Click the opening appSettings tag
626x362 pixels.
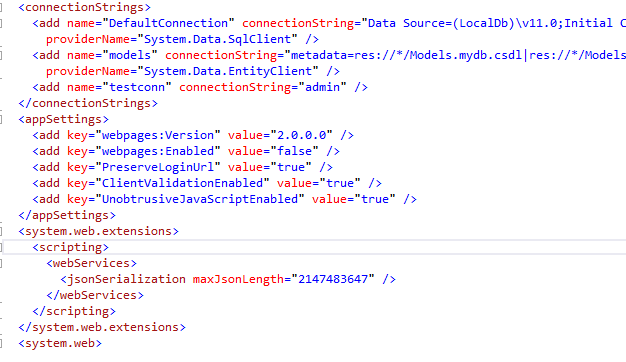[63, 119]
